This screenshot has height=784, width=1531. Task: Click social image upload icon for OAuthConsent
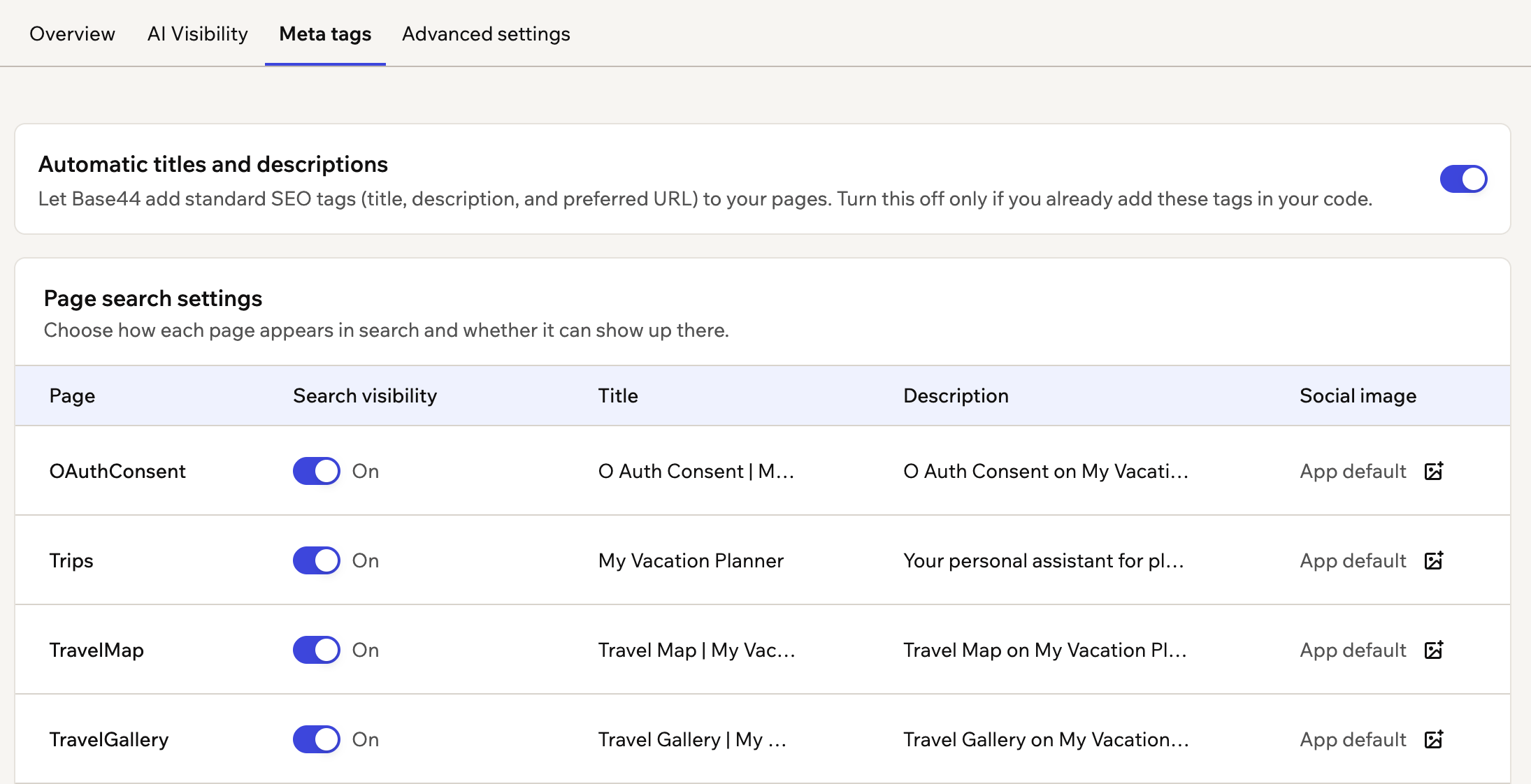pos(1434,471)
